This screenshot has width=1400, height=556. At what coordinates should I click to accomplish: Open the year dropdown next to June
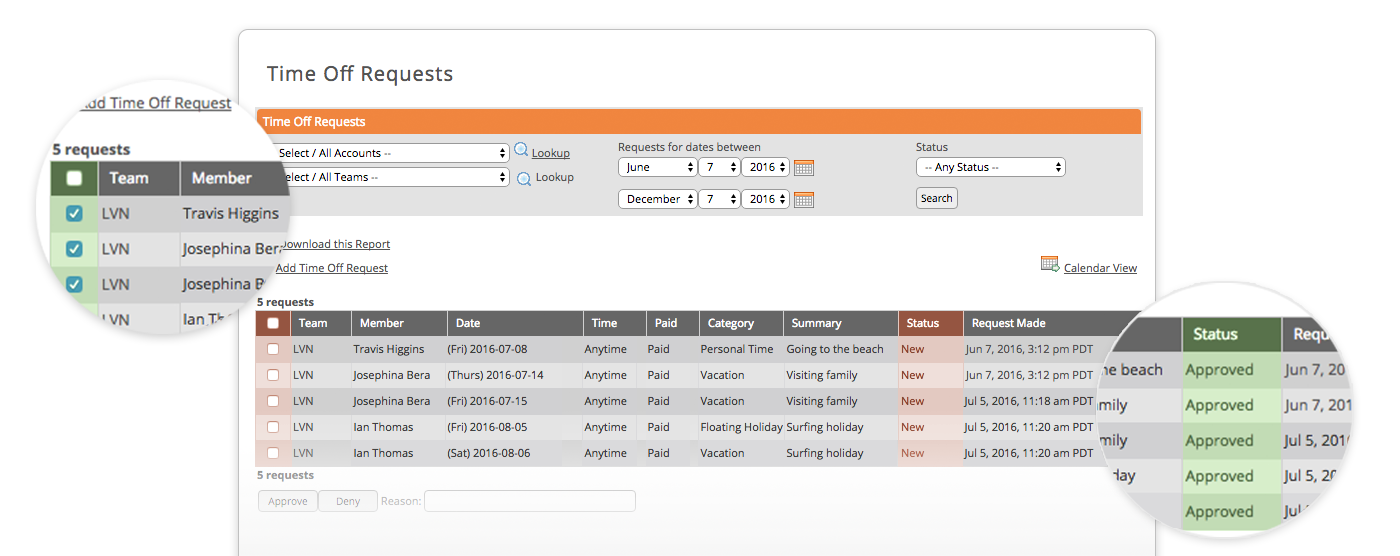766,167
